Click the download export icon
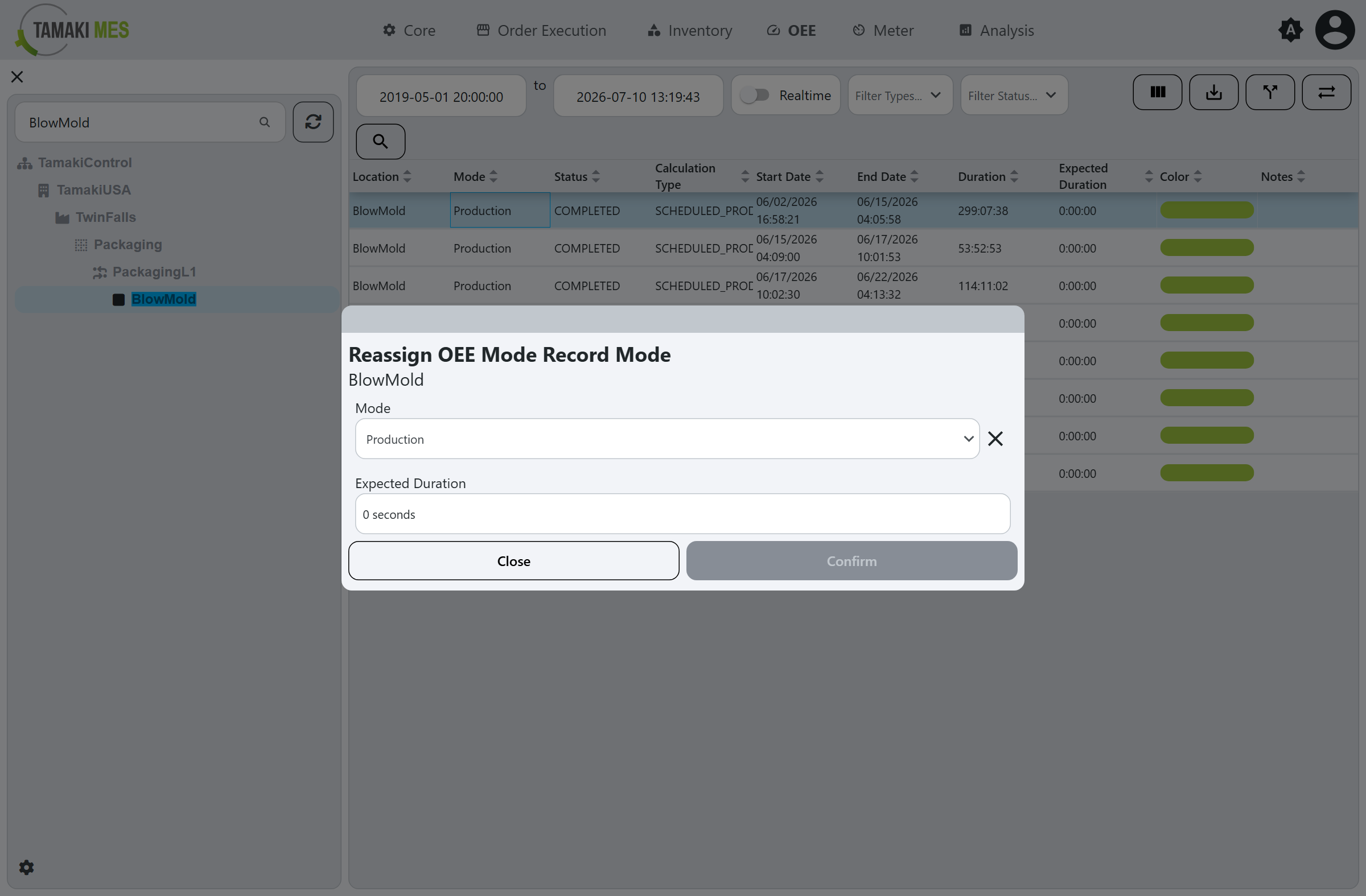The image size is (1366, 896). click(1213, 92)
